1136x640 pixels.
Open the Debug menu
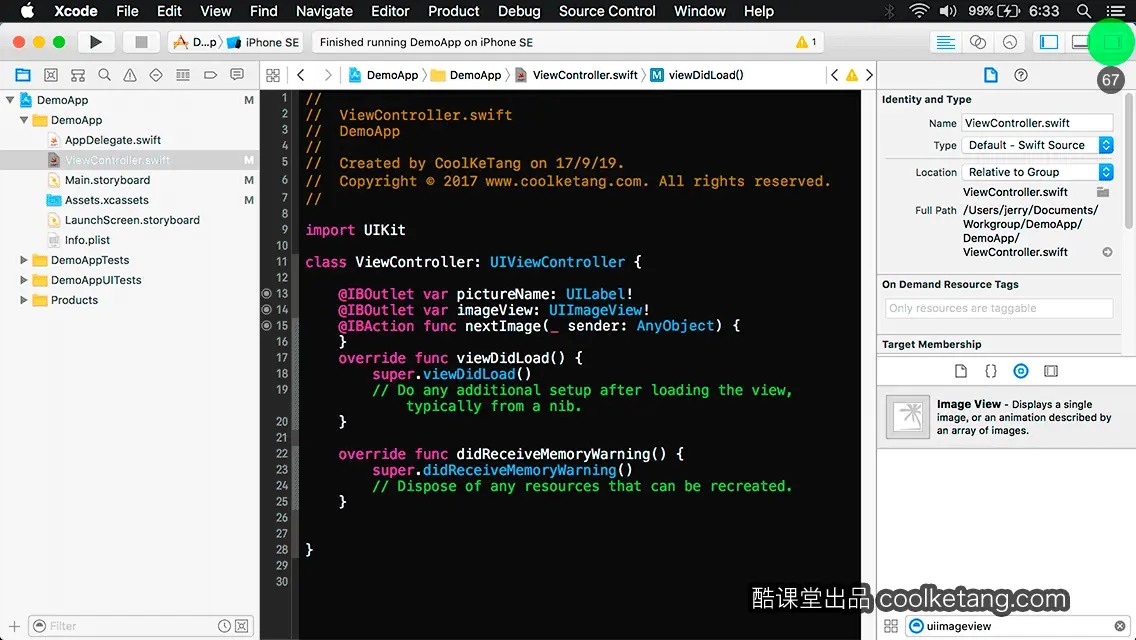pos(519,11)
